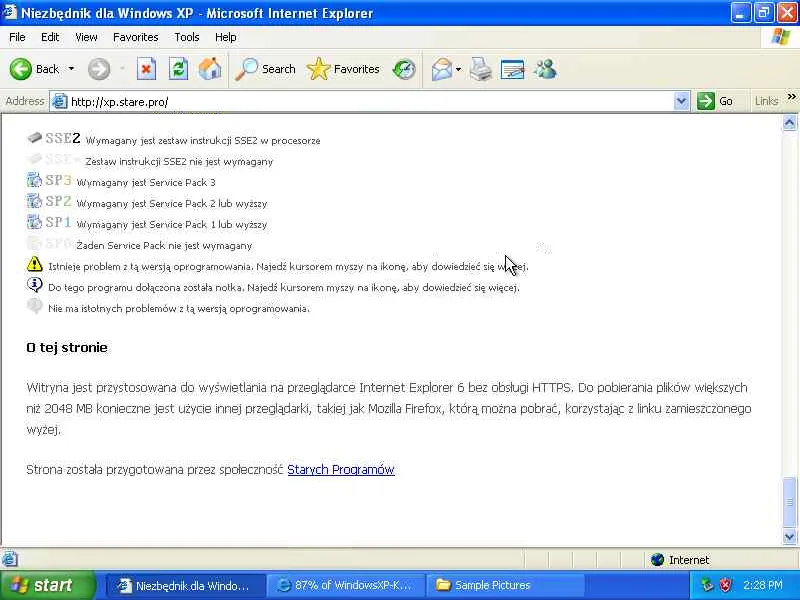Open the Tools menu
Viewport: 800px width, 600px height.
187,37
